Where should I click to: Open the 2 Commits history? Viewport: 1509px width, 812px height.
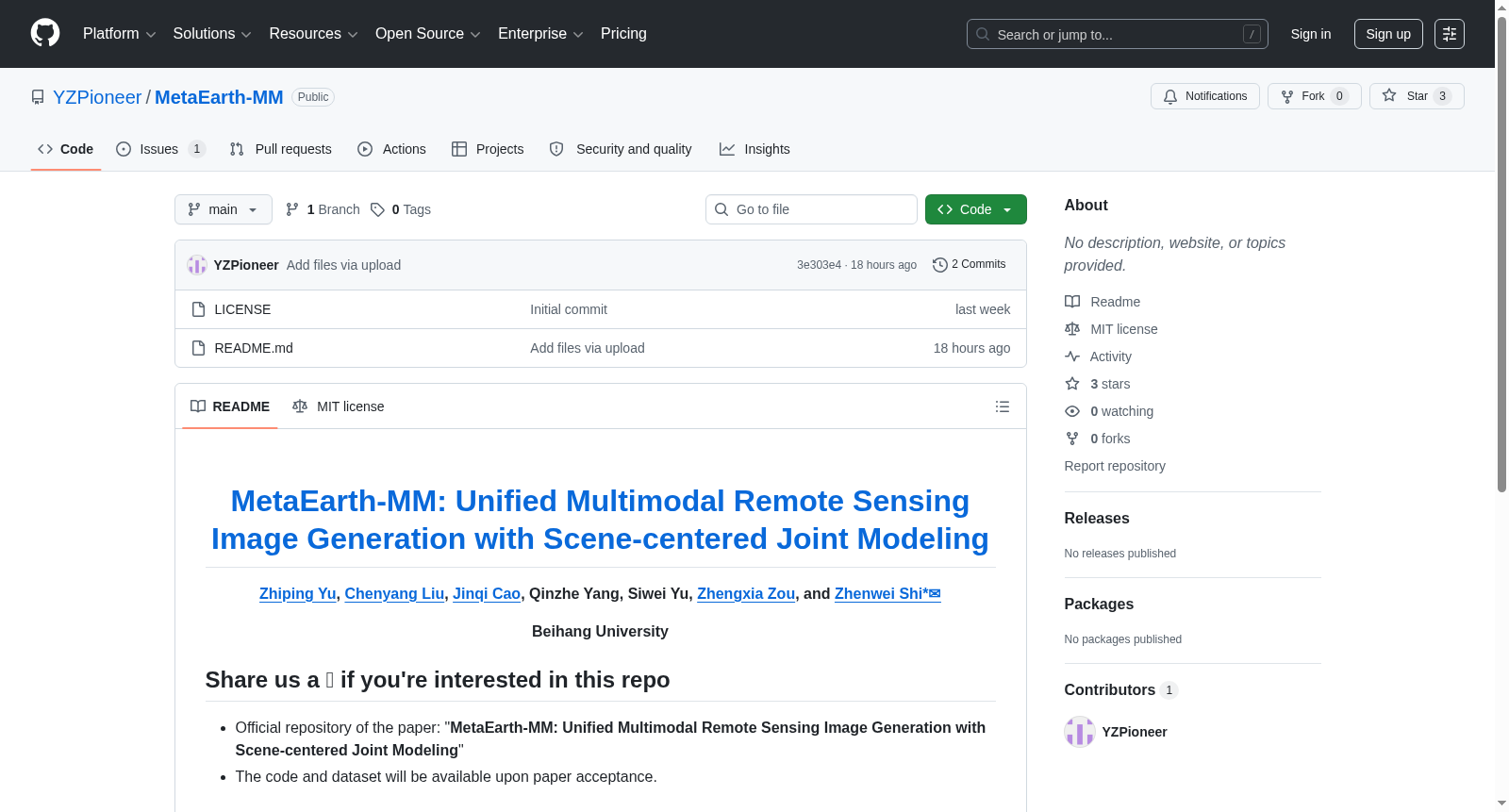tap(970, 264)
